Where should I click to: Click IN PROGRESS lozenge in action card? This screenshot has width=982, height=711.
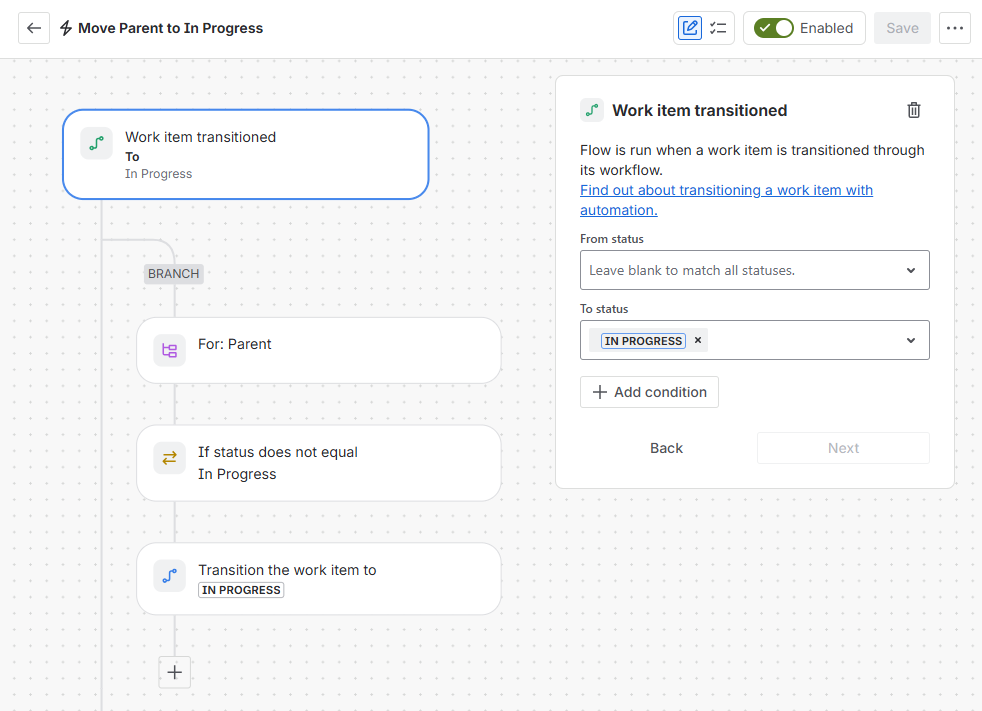coord(241,590)
